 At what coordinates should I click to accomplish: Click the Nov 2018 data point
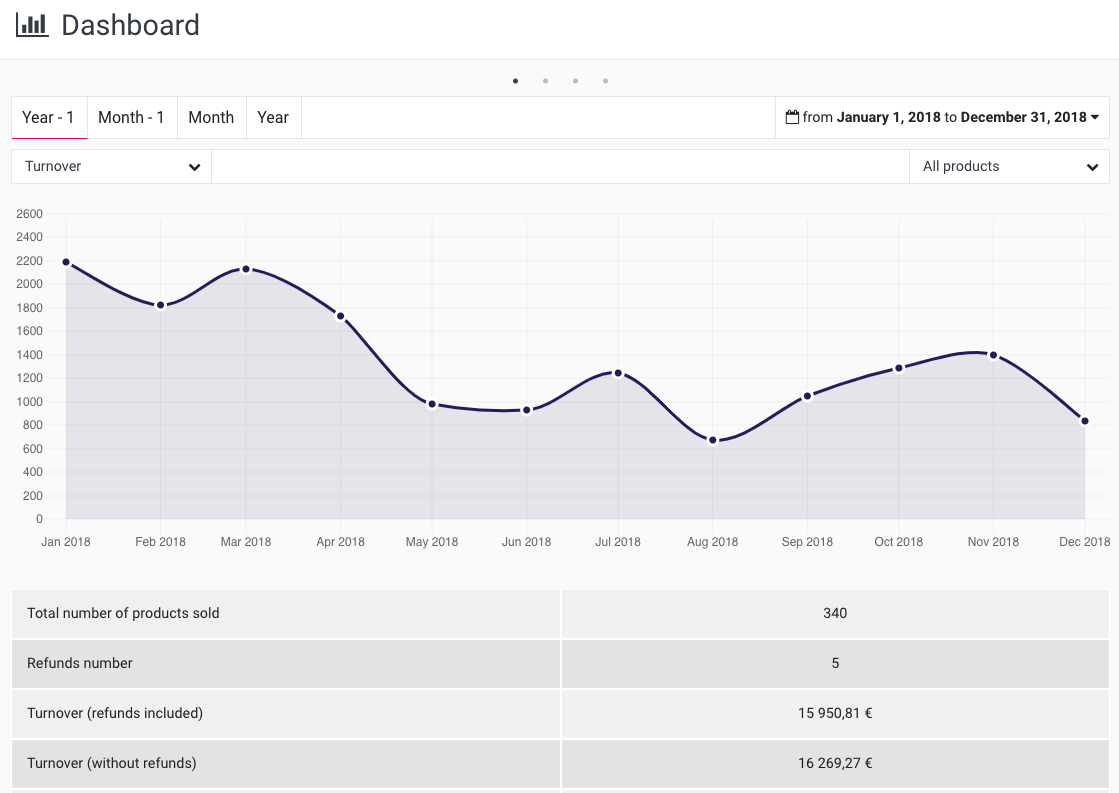[x=993, y=355]
